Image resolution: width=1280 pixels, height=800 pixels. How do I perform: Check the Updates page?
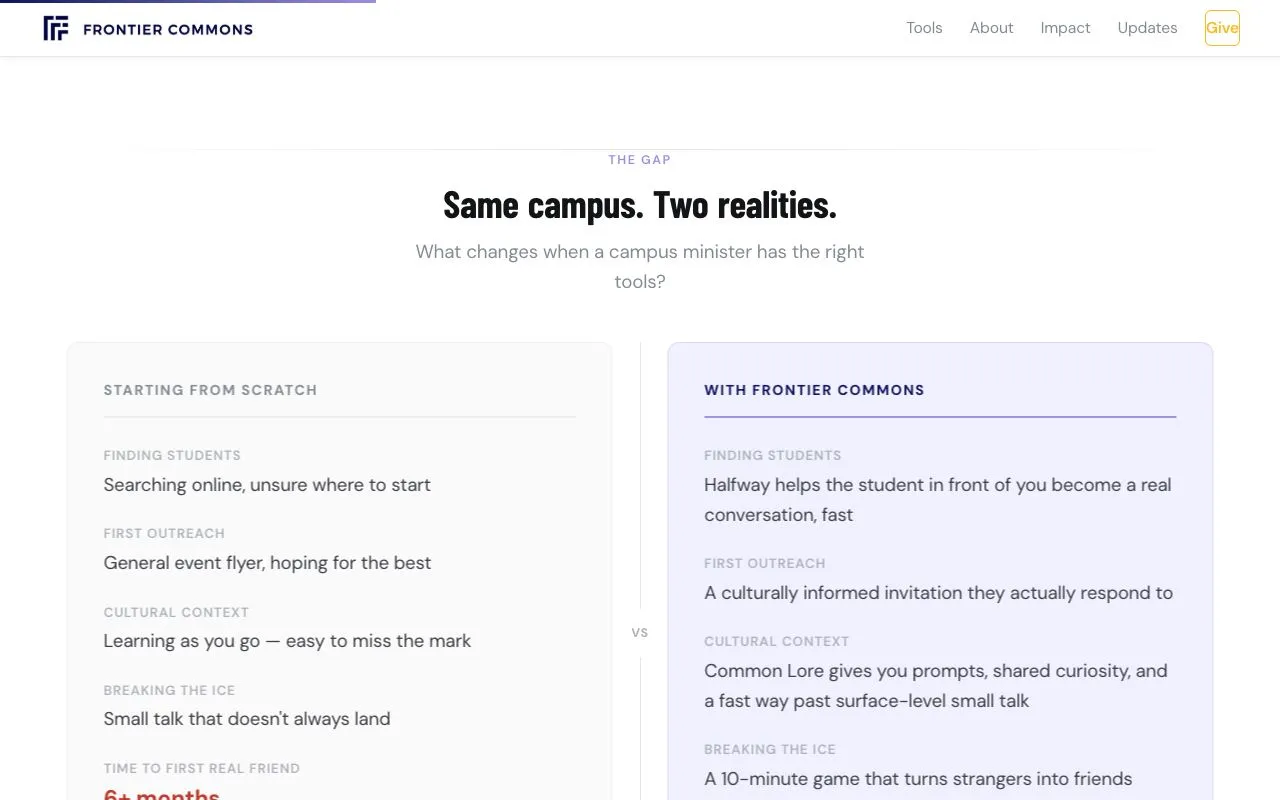(x=1147, y=28)
